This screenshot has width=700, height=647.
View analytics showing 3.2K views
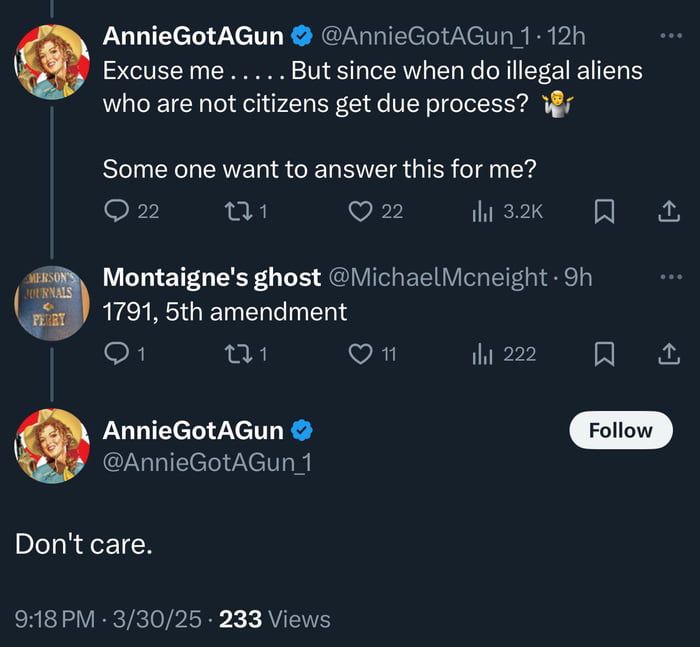coord(483,211)
